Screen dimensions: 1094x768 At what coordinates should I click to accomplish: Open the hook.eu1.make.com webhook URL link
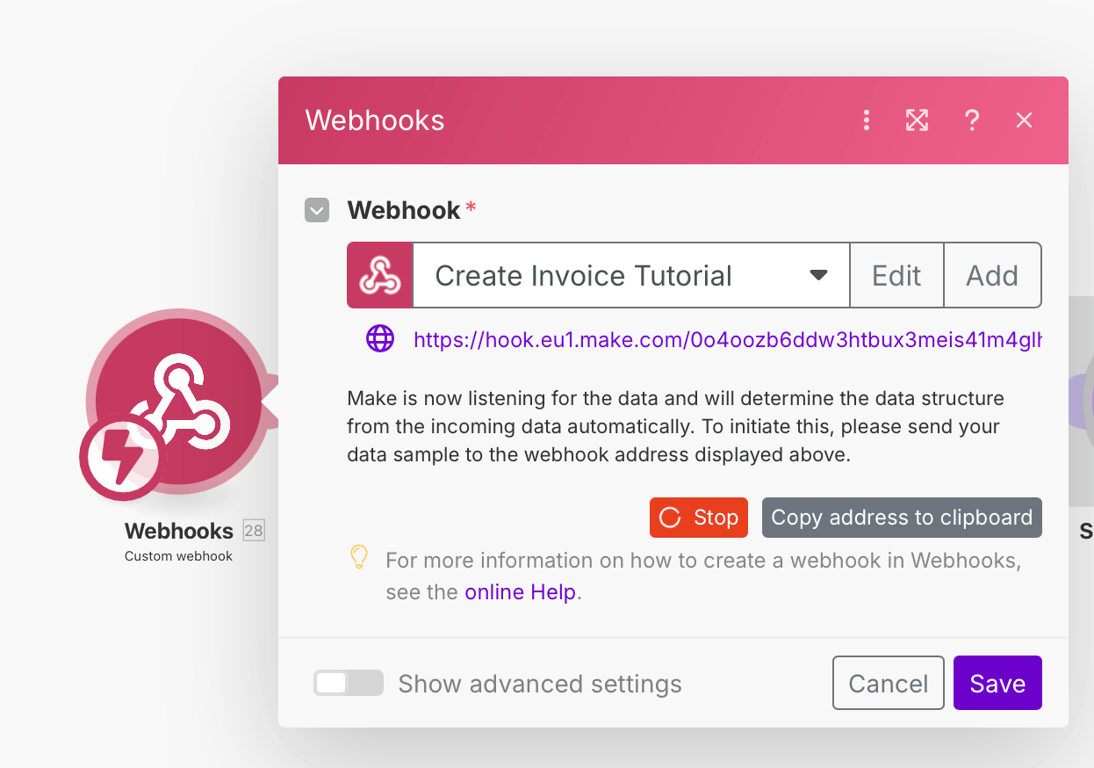click(727, 340)
